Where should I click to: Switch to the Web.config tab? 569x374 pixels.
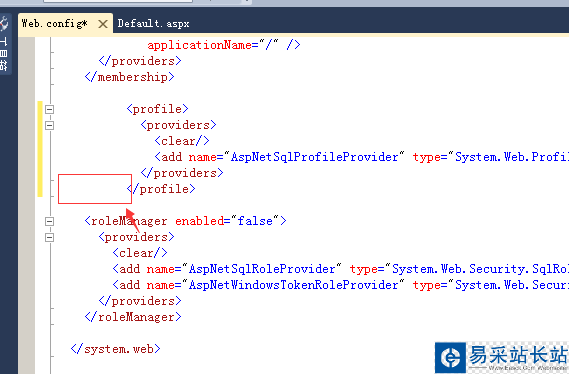pos(54,24)
